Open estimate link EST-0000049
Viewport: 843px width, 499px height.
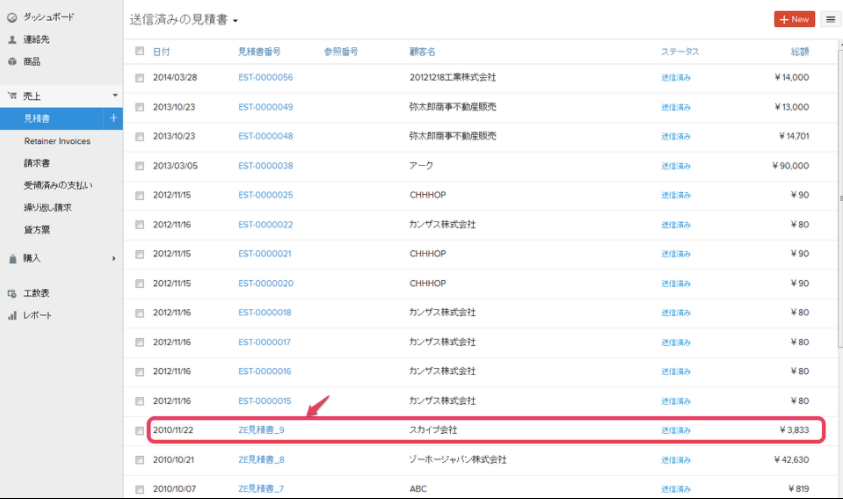(265, 107)
